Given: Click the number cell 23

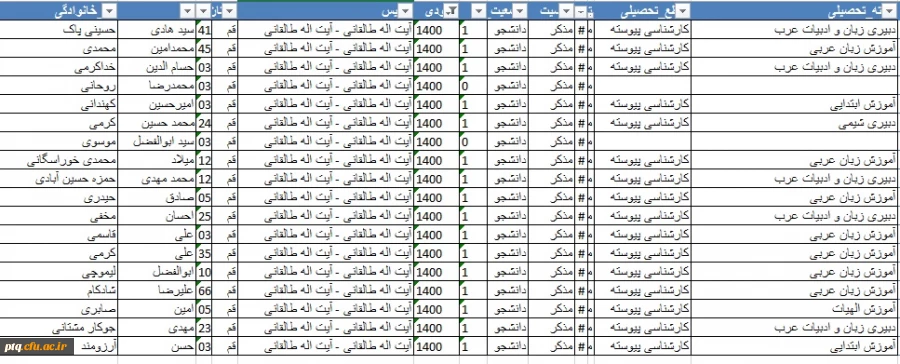Looking at the screenshot, I should (204, 328).
